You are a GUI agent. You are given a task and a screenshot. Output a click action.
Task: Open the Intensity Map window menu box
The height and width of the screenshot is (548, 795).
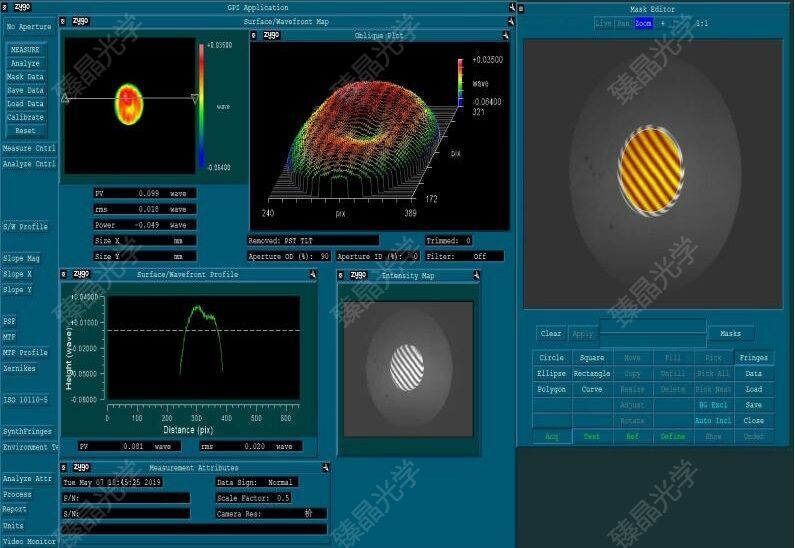[342, 275]
